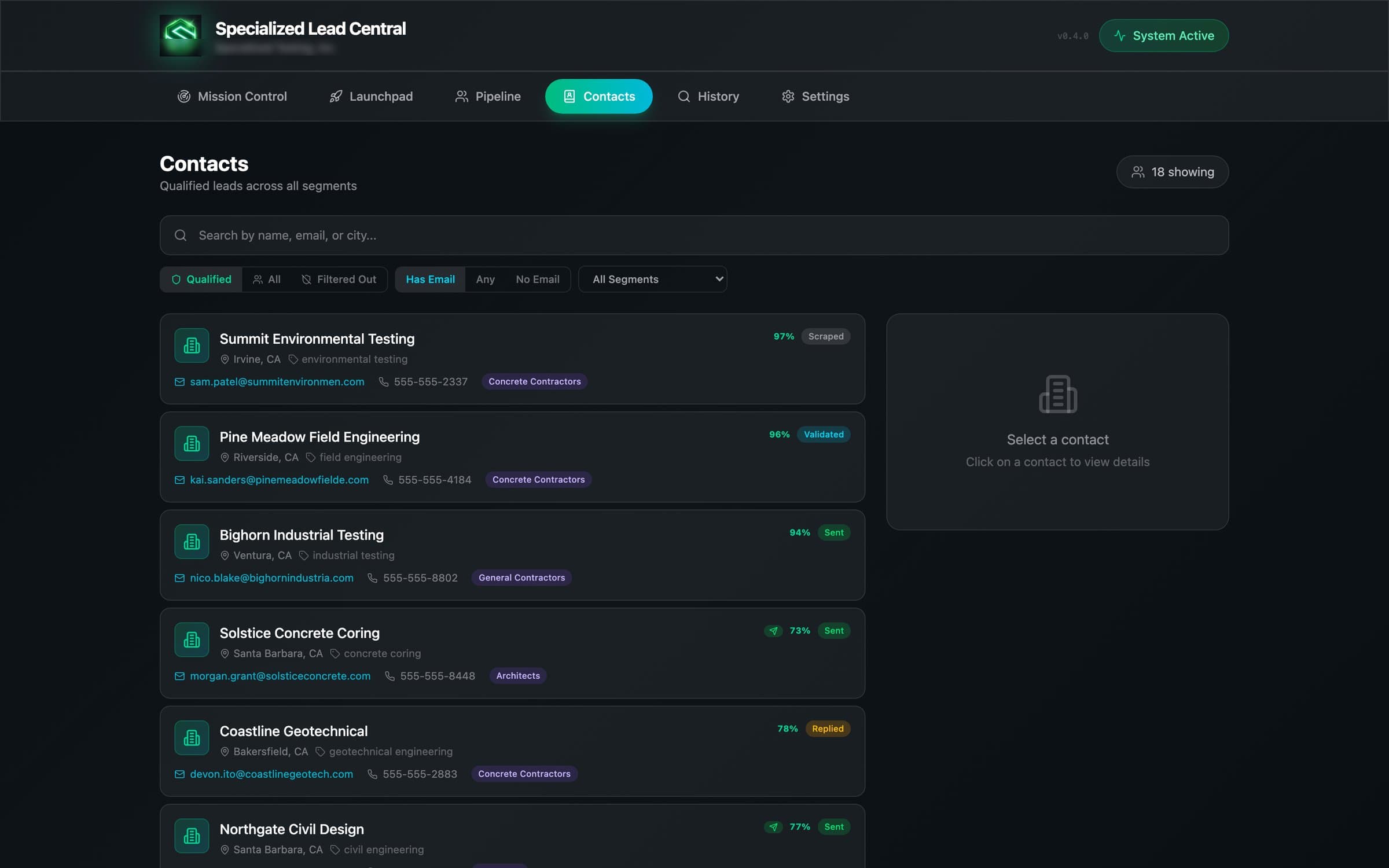The width and height of the screenshot is (1389, 868).
Task: Select the Qualified filter
Action: tap(201, 279)
